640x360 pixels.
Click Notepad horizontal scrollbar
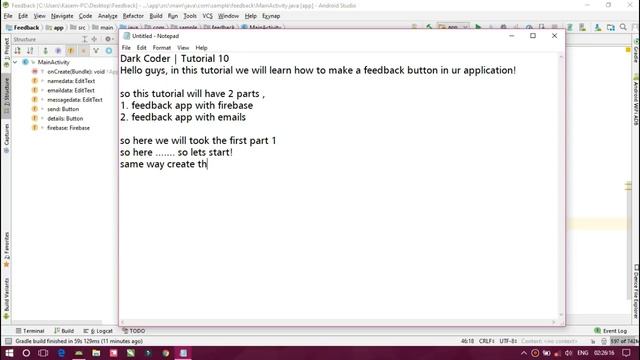tap(338, 322)
